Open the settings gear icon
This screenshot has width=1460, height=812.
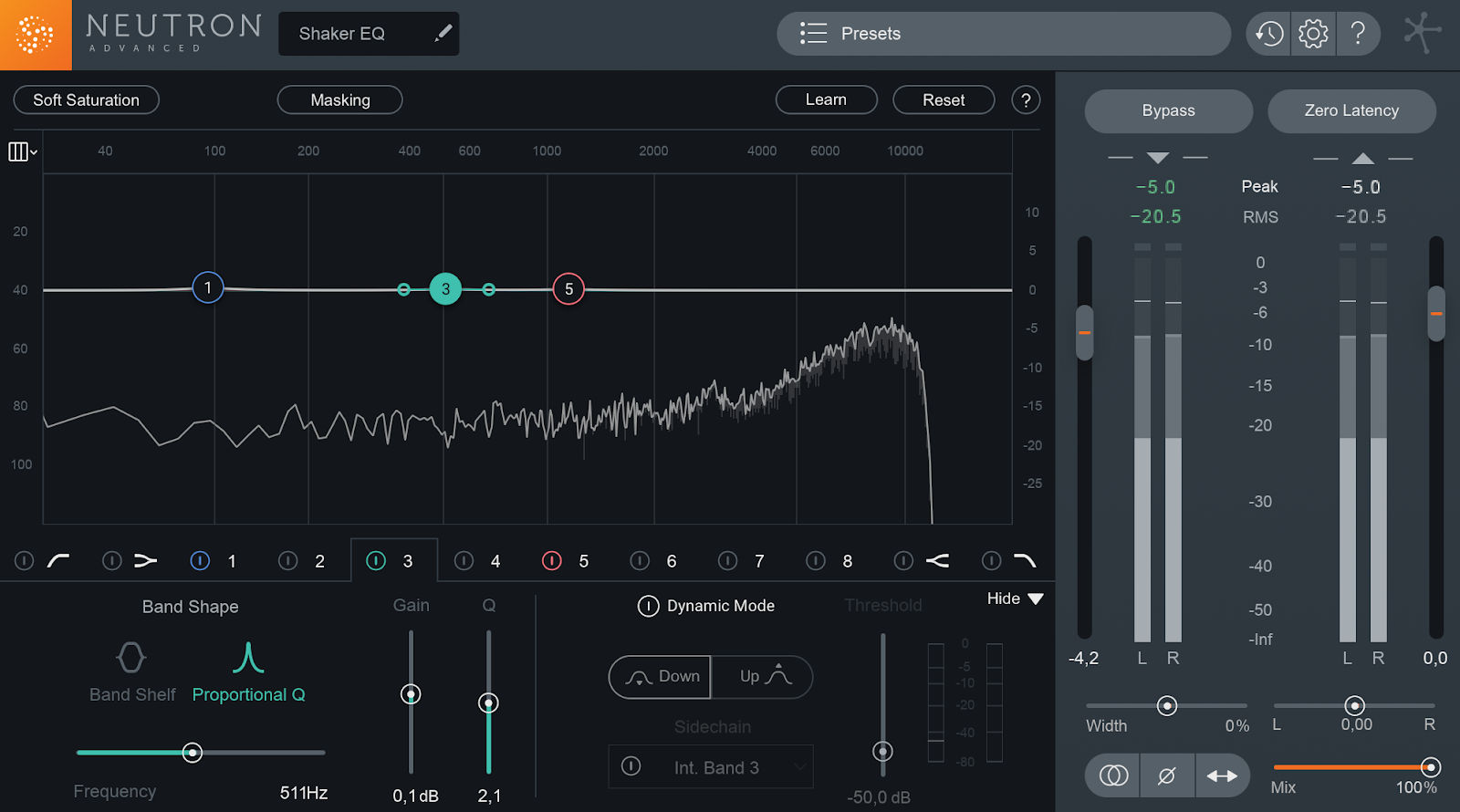click(x=1313, y=34)
